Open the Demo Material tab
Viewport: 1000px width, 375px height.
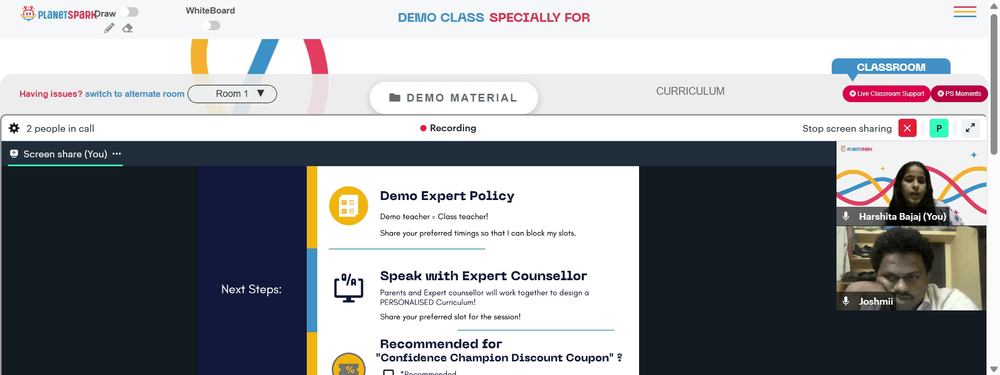click(453, 98)
